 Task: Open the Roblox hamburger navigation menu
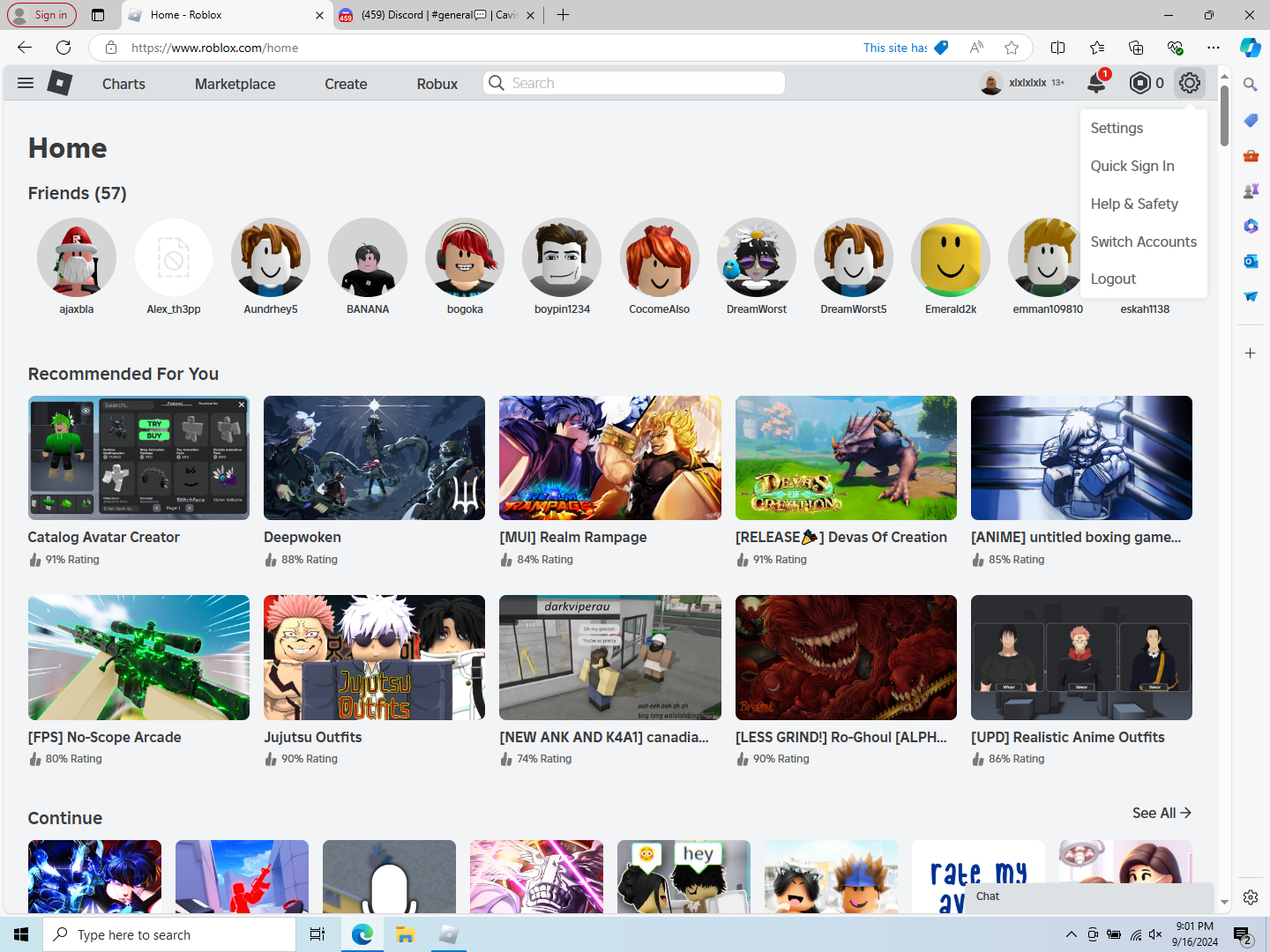click(26, 83)
